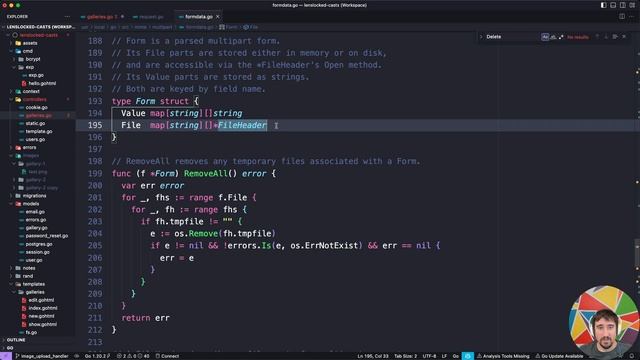Go to previous match in find widget
Image resolution: width=640 pixels, height=360 pixels.
597,37
